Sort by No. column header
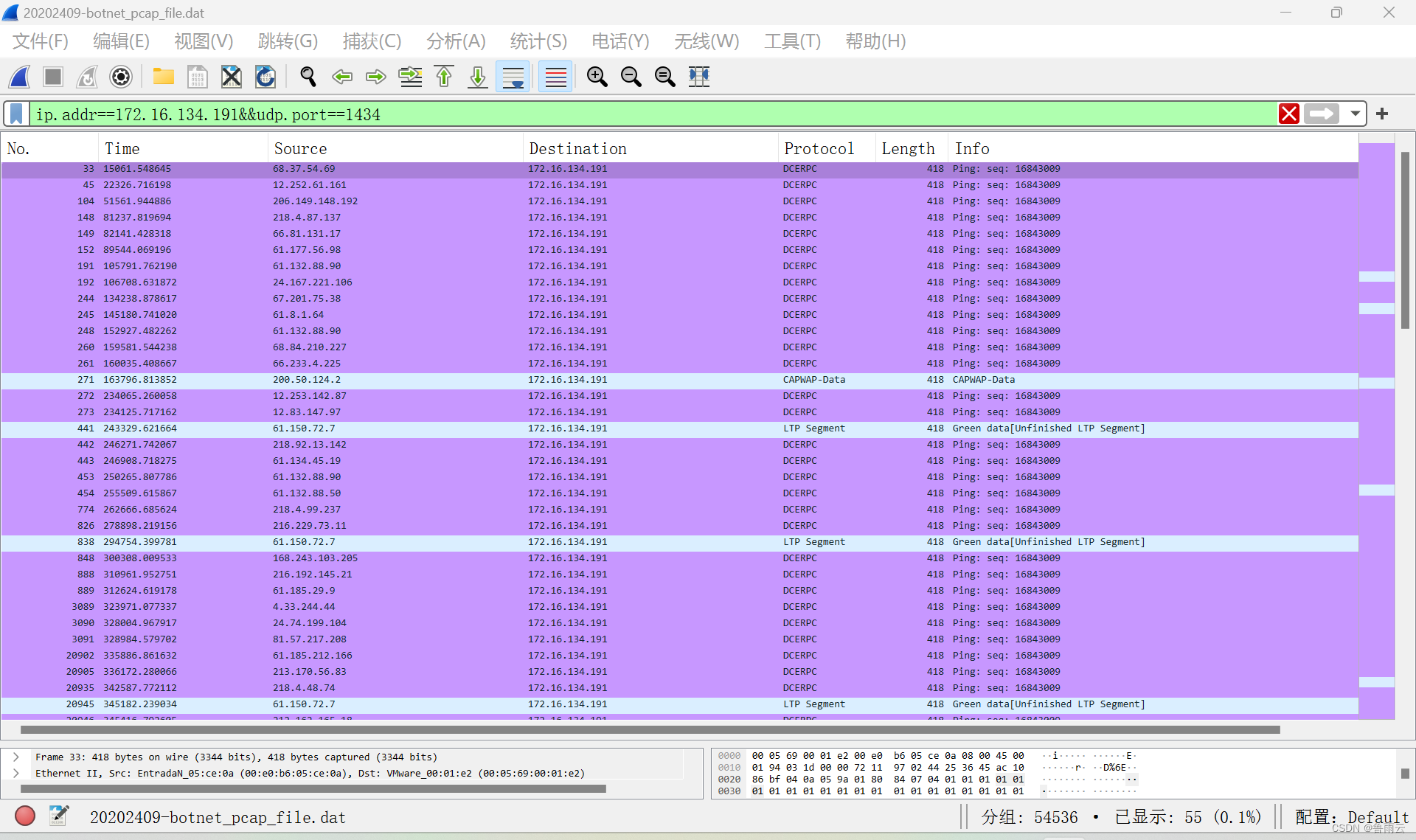 (49, 149)
